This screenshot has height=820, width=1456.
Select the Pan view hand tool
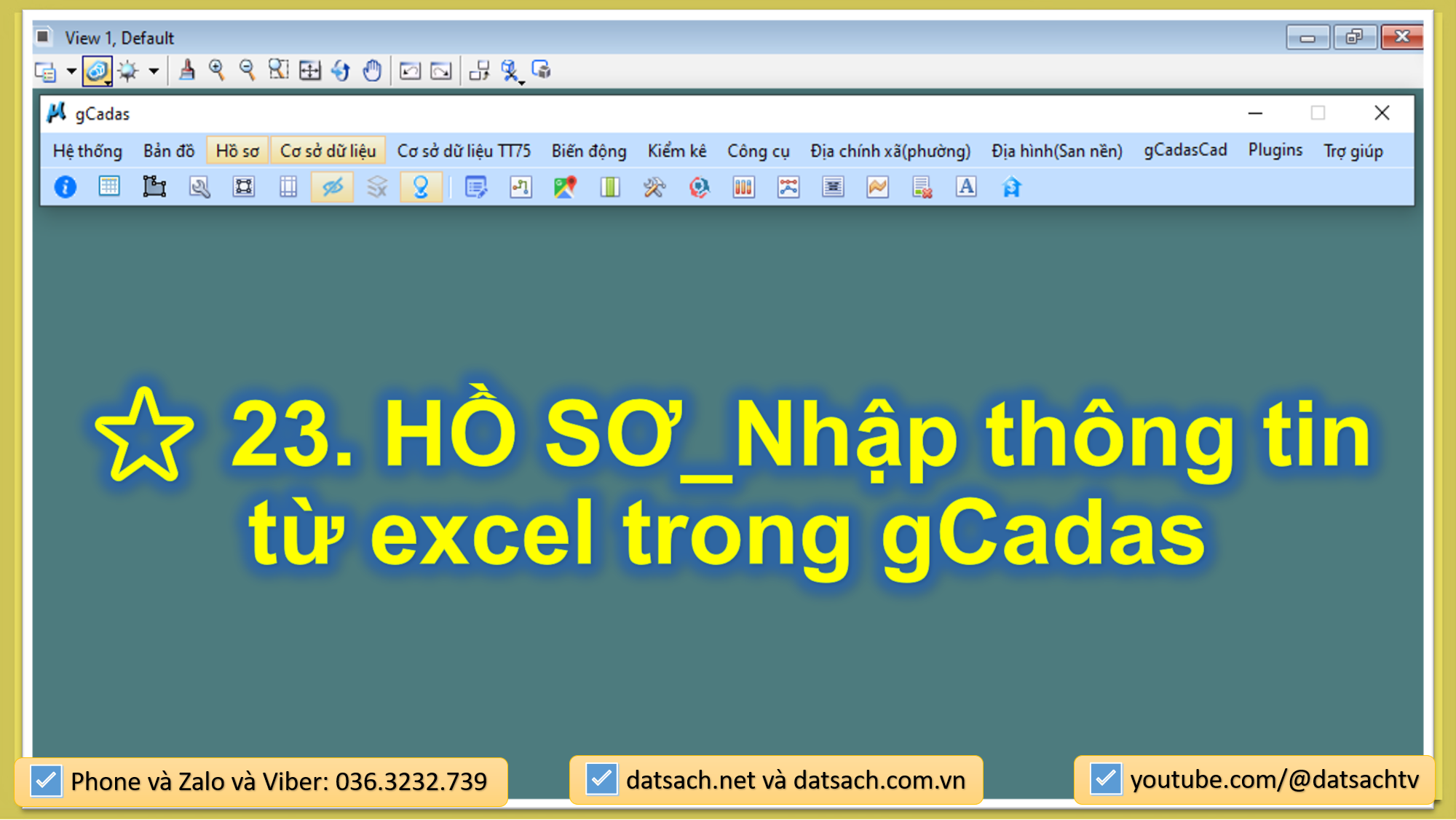[x=372, y=71]
